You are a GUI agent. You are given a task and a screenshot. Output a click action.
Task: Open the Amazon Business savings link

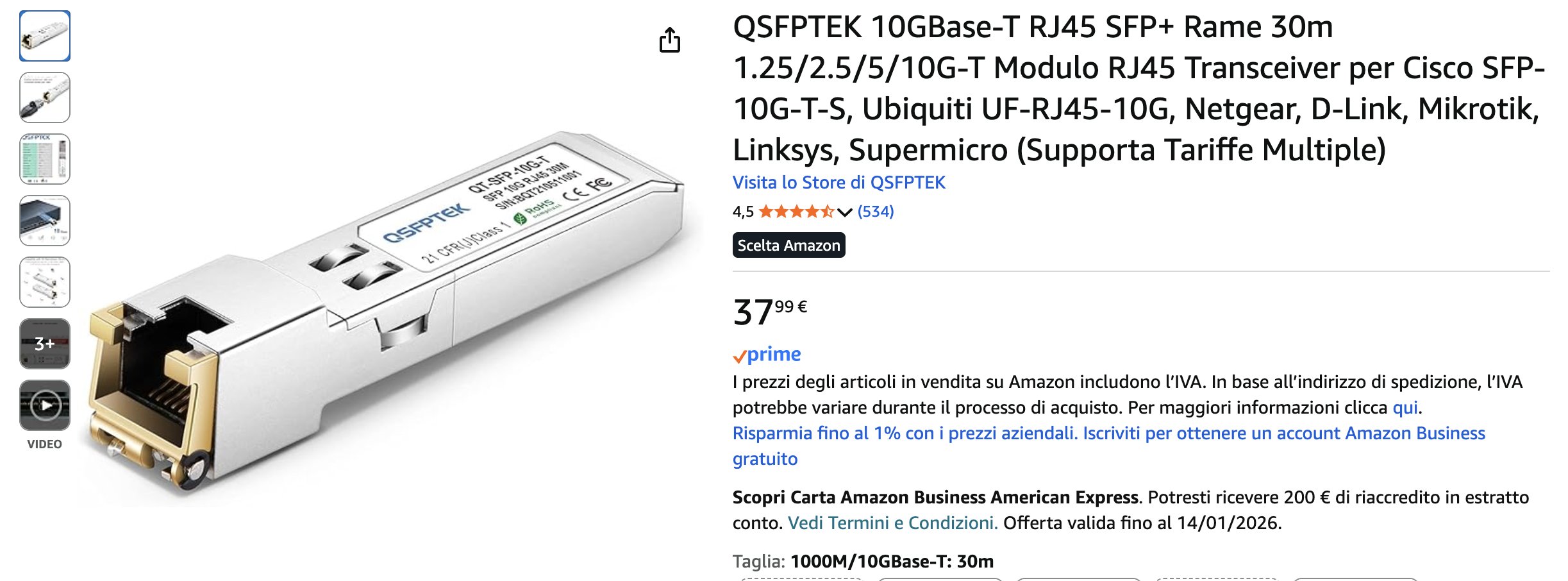[1108, 434]
